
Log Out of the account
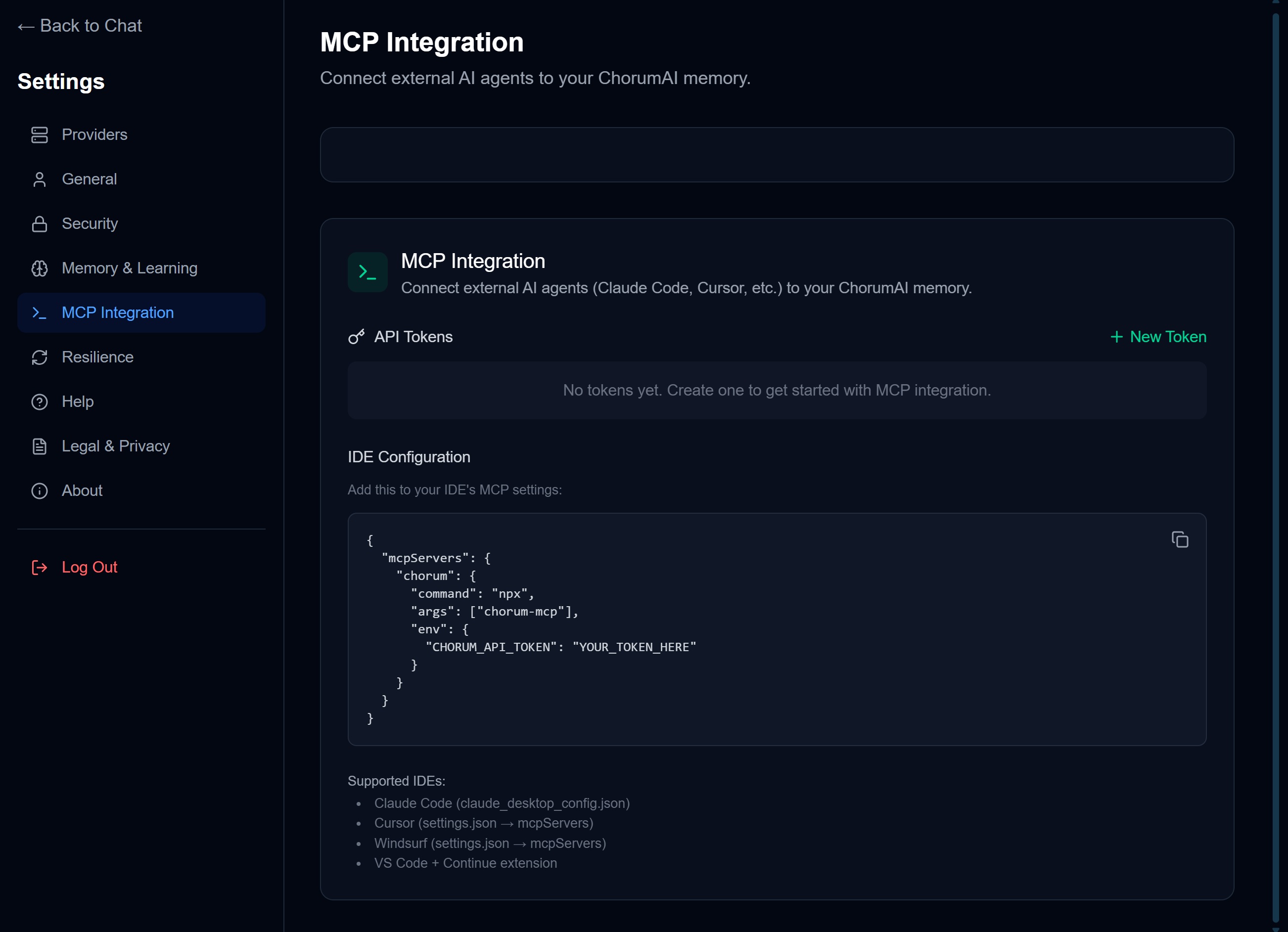89,567
